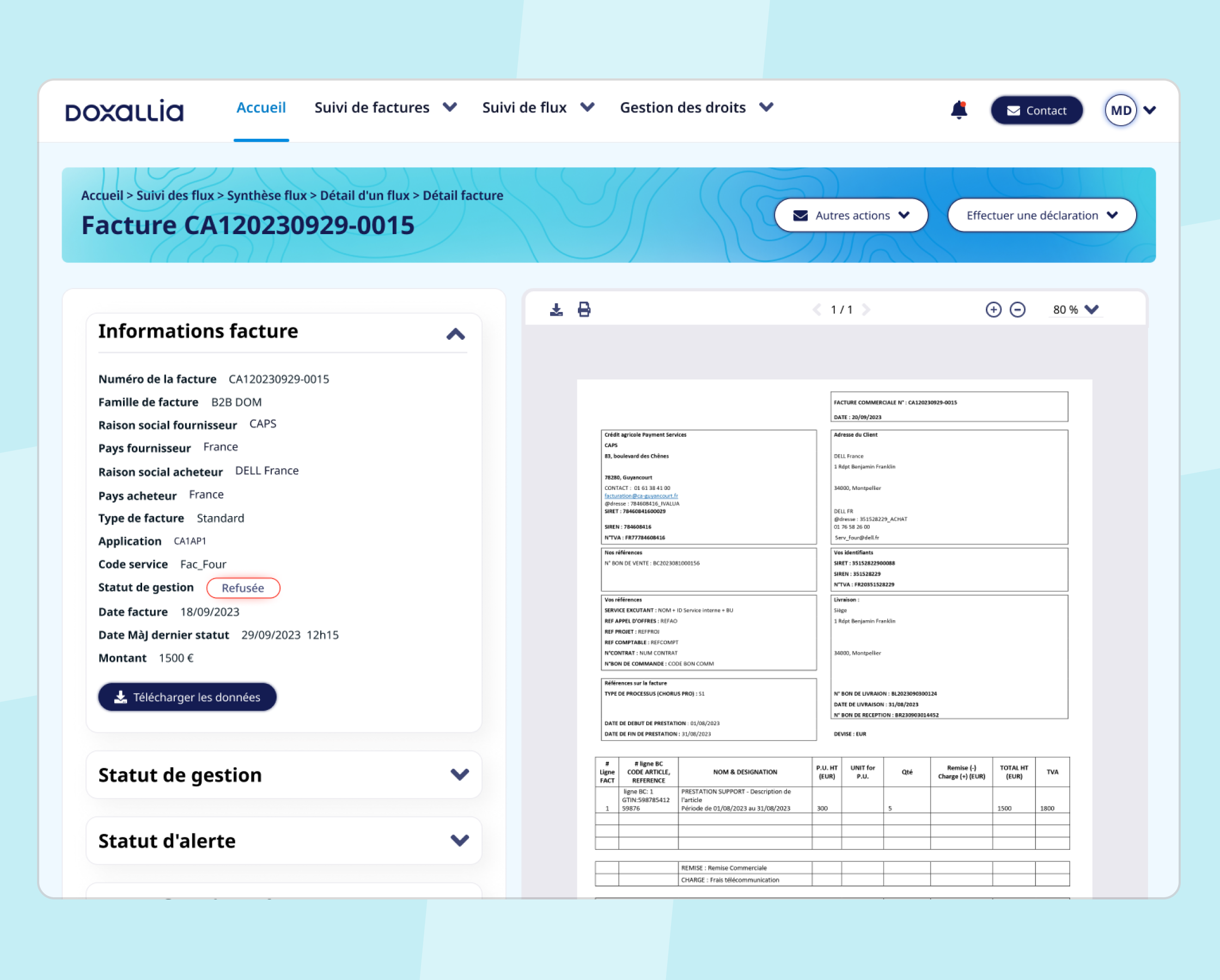Screen dimensions: 1220x980
Task: Open Gestion des droits menu
Action: click(x=697, y=107)
